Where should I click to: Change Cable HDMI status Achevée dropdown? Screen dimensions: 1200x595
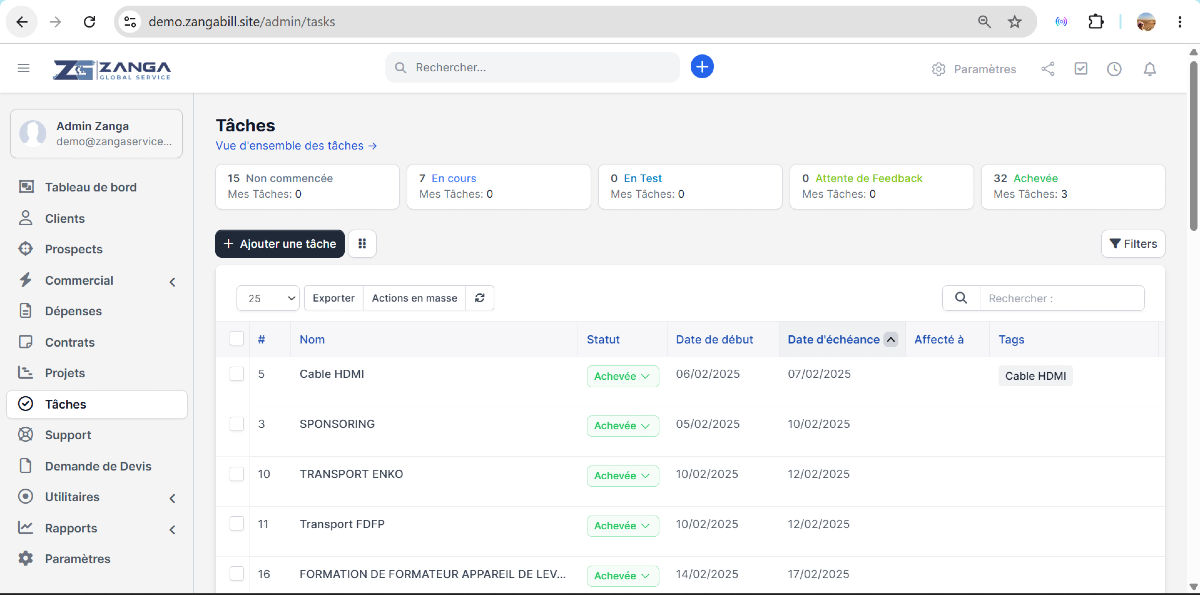click(623, 376)
